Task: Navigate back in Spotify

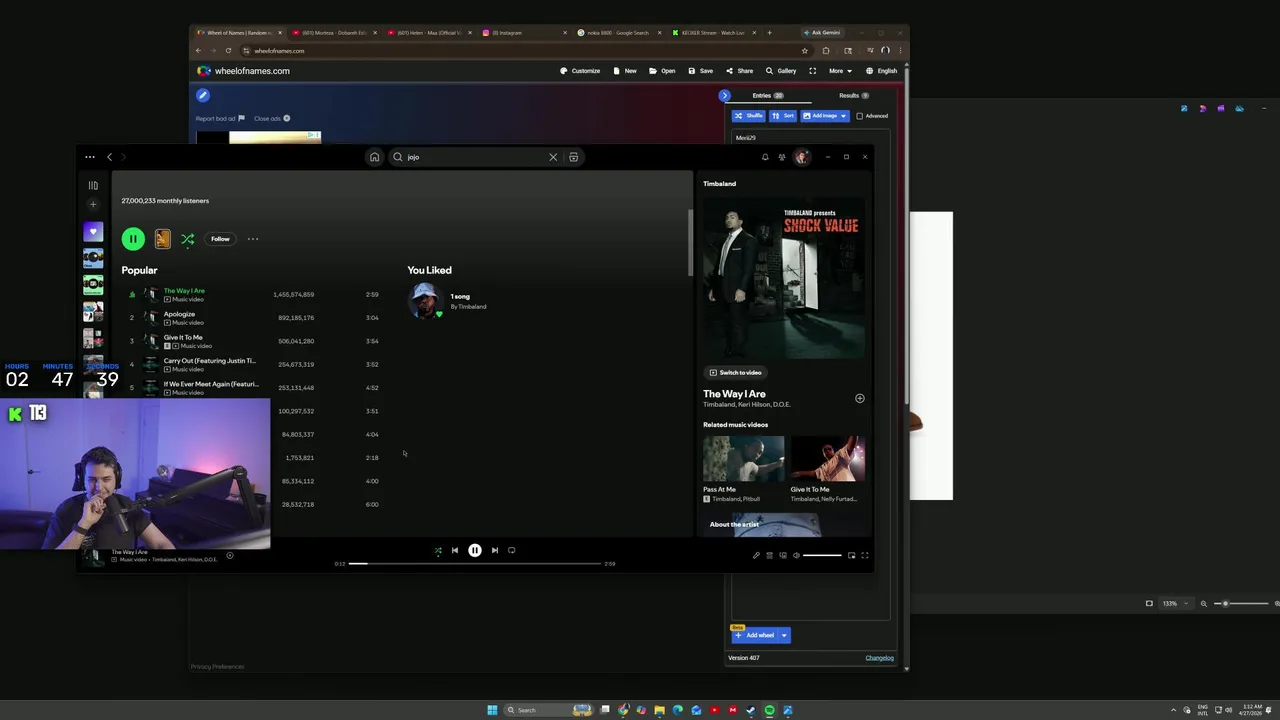Action: tap(110, 157)
